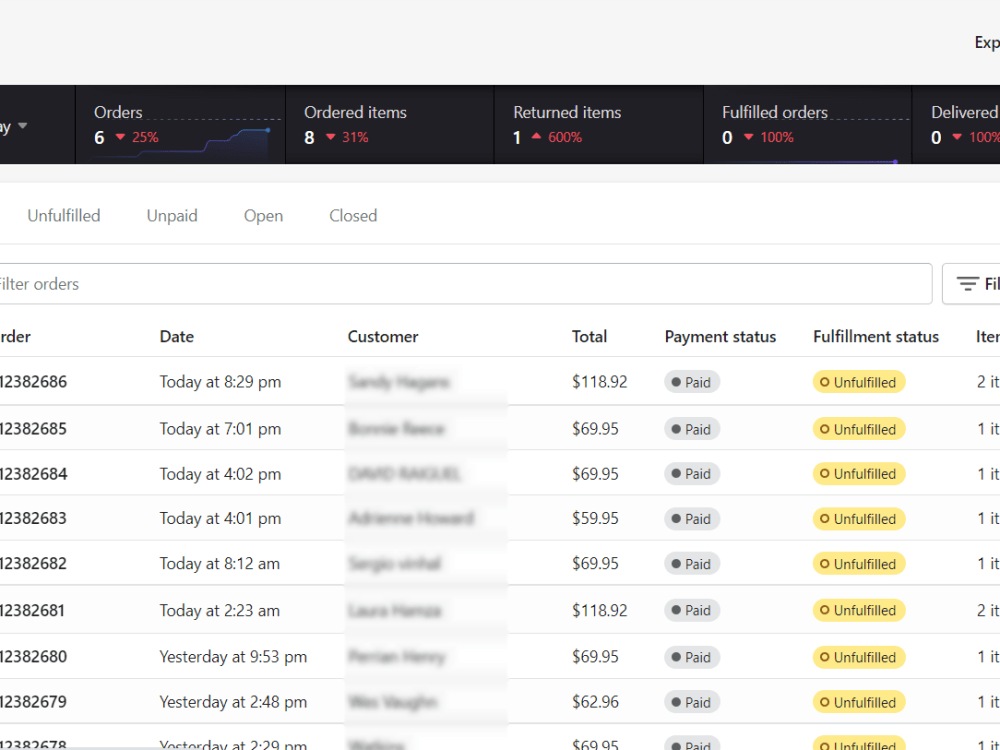Click the clock icon in order #12382686's Unfulfilled badge
1000x750 pixels.
pos(827,382)
